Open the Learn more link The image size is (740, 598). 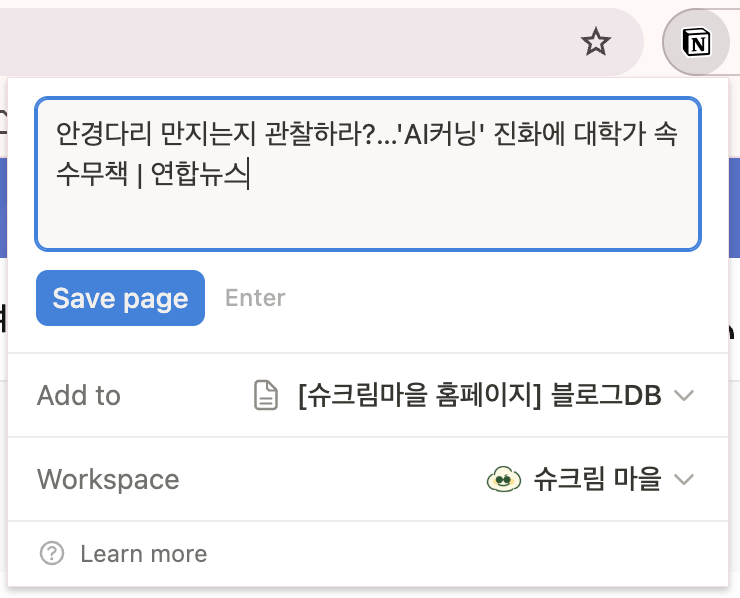(143, 554)
